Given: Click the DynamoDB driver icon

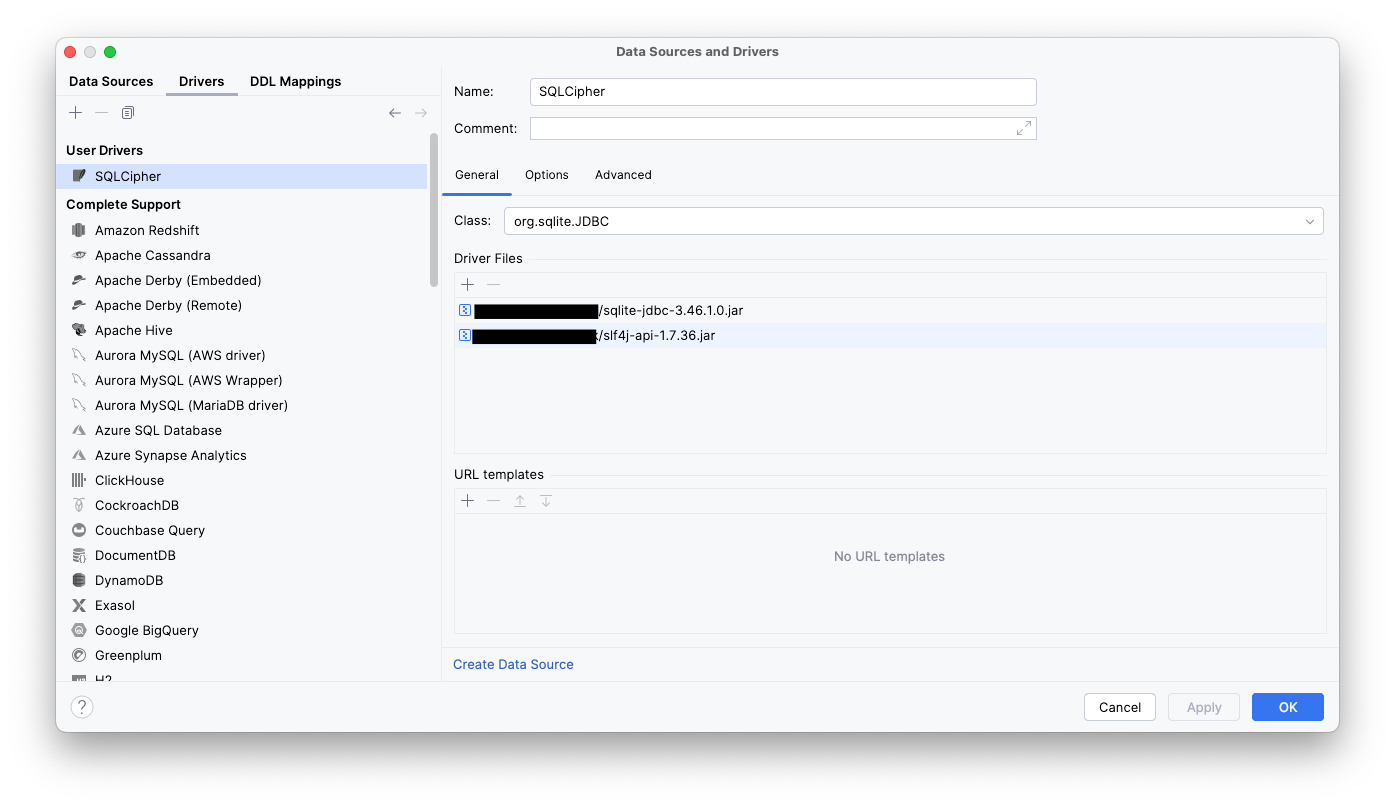Looking at the screenshot, I should (x=79, y=580).
